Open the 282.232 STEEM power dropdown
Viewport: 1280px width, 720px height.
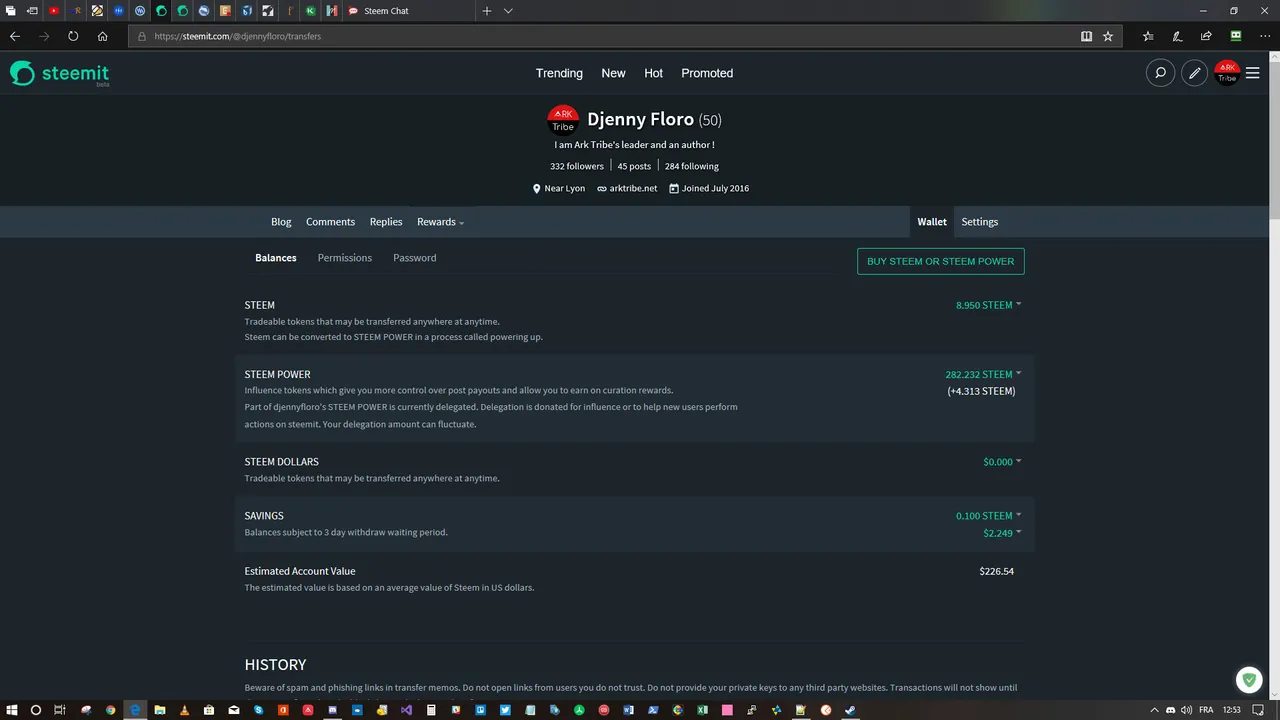983,374
